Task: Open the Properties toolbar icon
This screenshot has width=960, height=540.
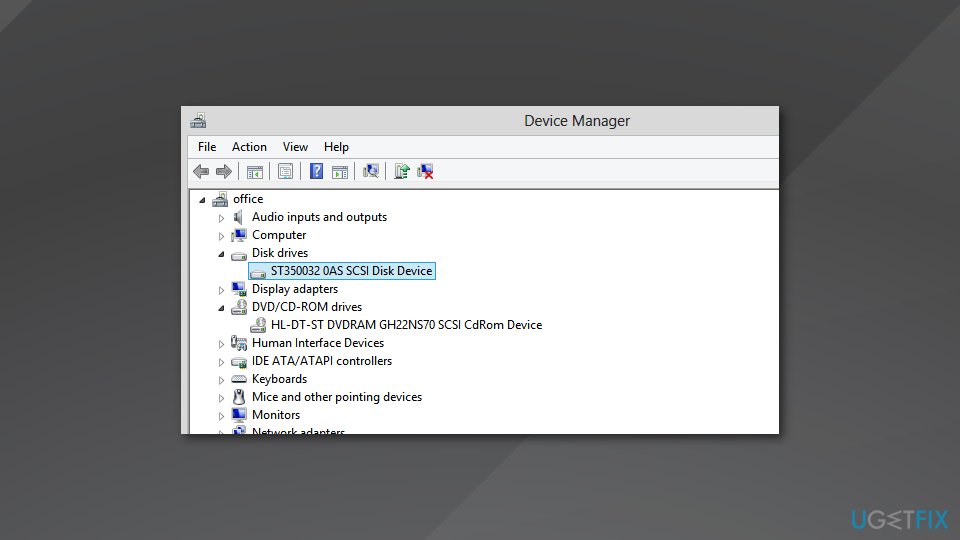Action: 285,171
